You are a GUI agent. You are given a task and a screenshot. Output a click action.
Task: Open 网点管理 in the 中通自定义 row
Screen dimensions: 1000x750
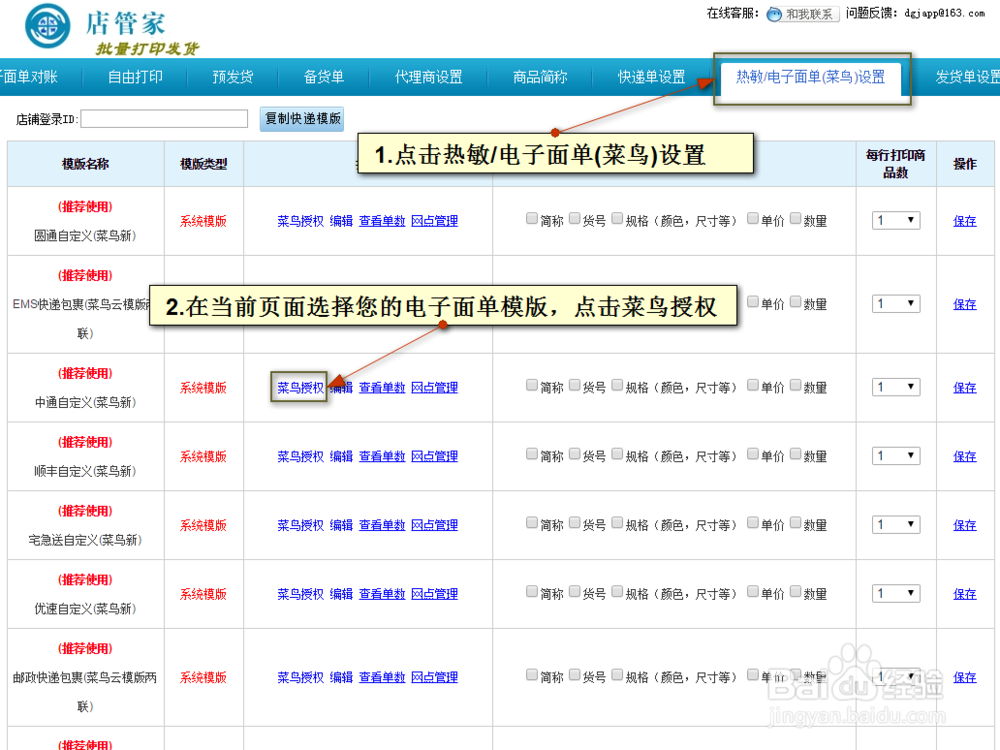tap(434, 387)
